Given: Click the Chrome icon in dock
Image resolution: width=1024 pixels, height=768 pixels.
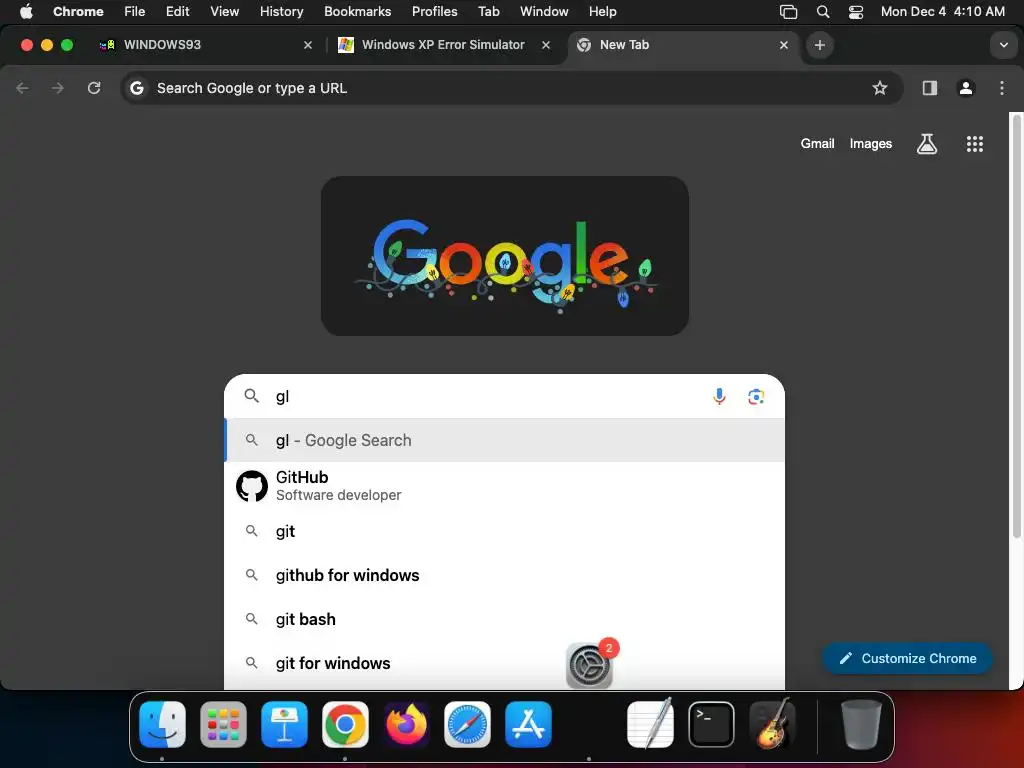Looking at the screenshot, I should tap(345, 724).
